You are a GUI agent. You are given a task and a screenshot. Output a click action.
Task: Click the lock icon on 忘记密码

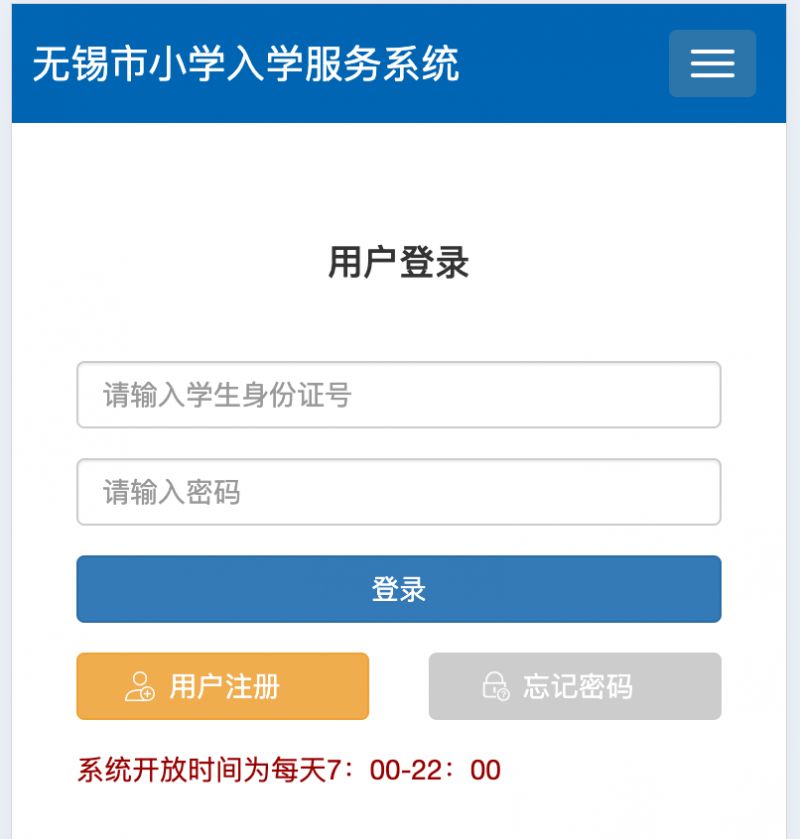point(496,687)
